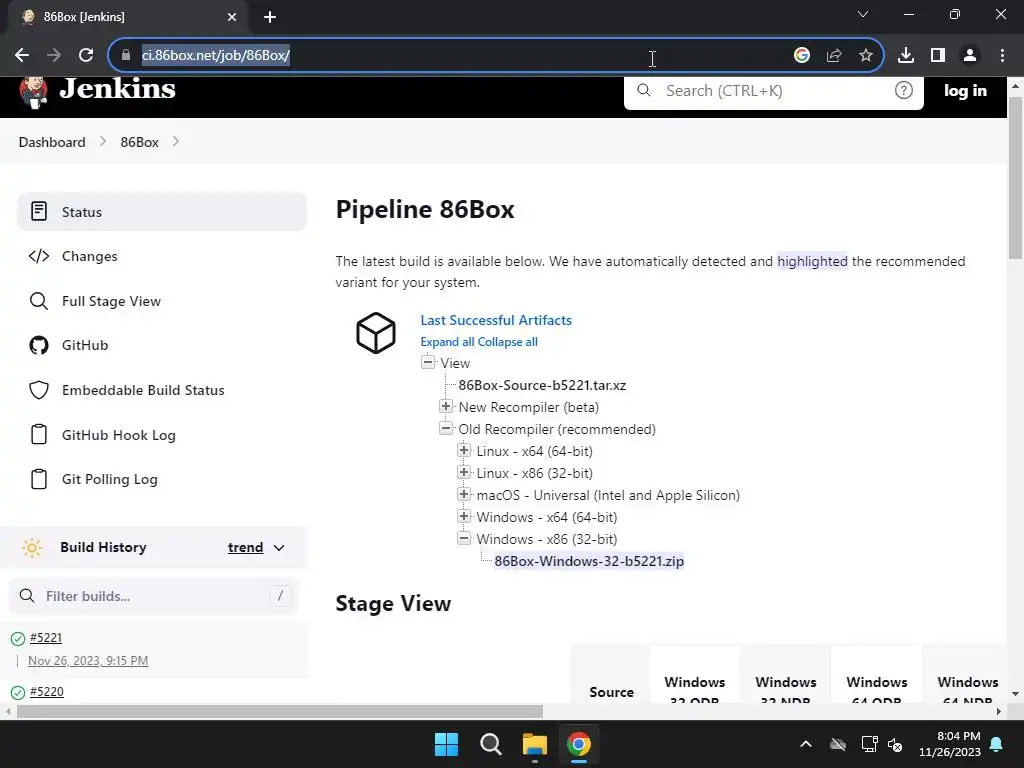The image size is (1024, 768).
Task: Open the GitHub sidebar item
Action: tap(161, 345)
